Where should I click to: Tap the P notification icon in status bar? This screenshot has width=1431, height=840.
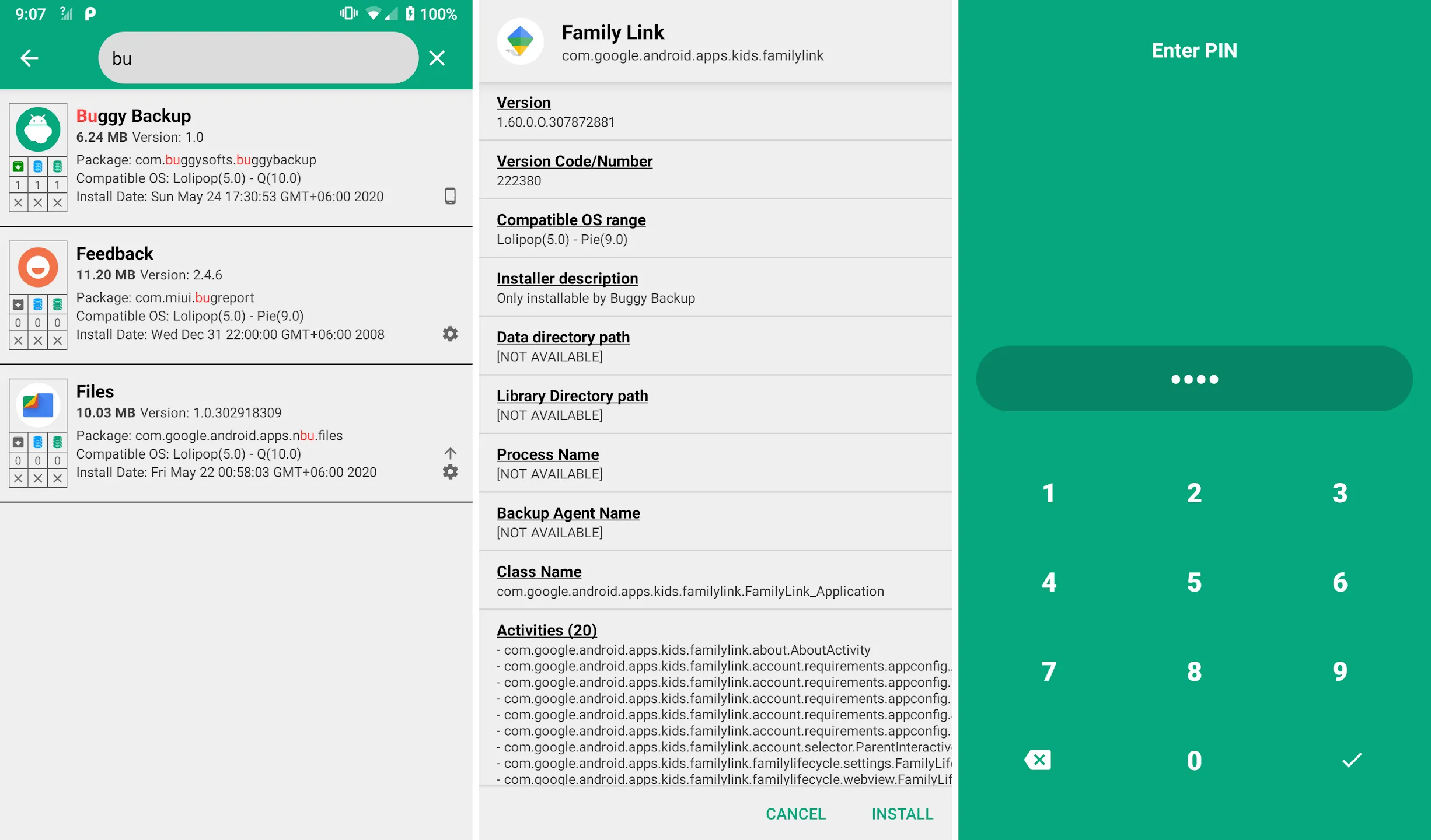(x=90, y=13)
